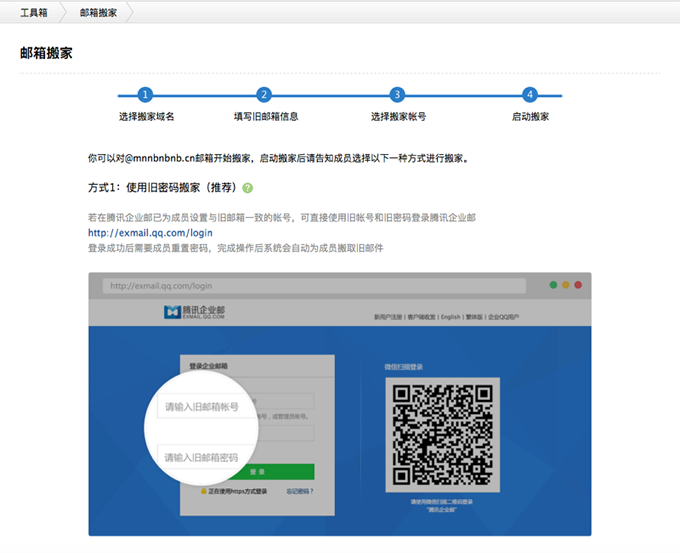Click the green window dot in illustration
Viewport: 680px width, 553px height.
(553, 286)
